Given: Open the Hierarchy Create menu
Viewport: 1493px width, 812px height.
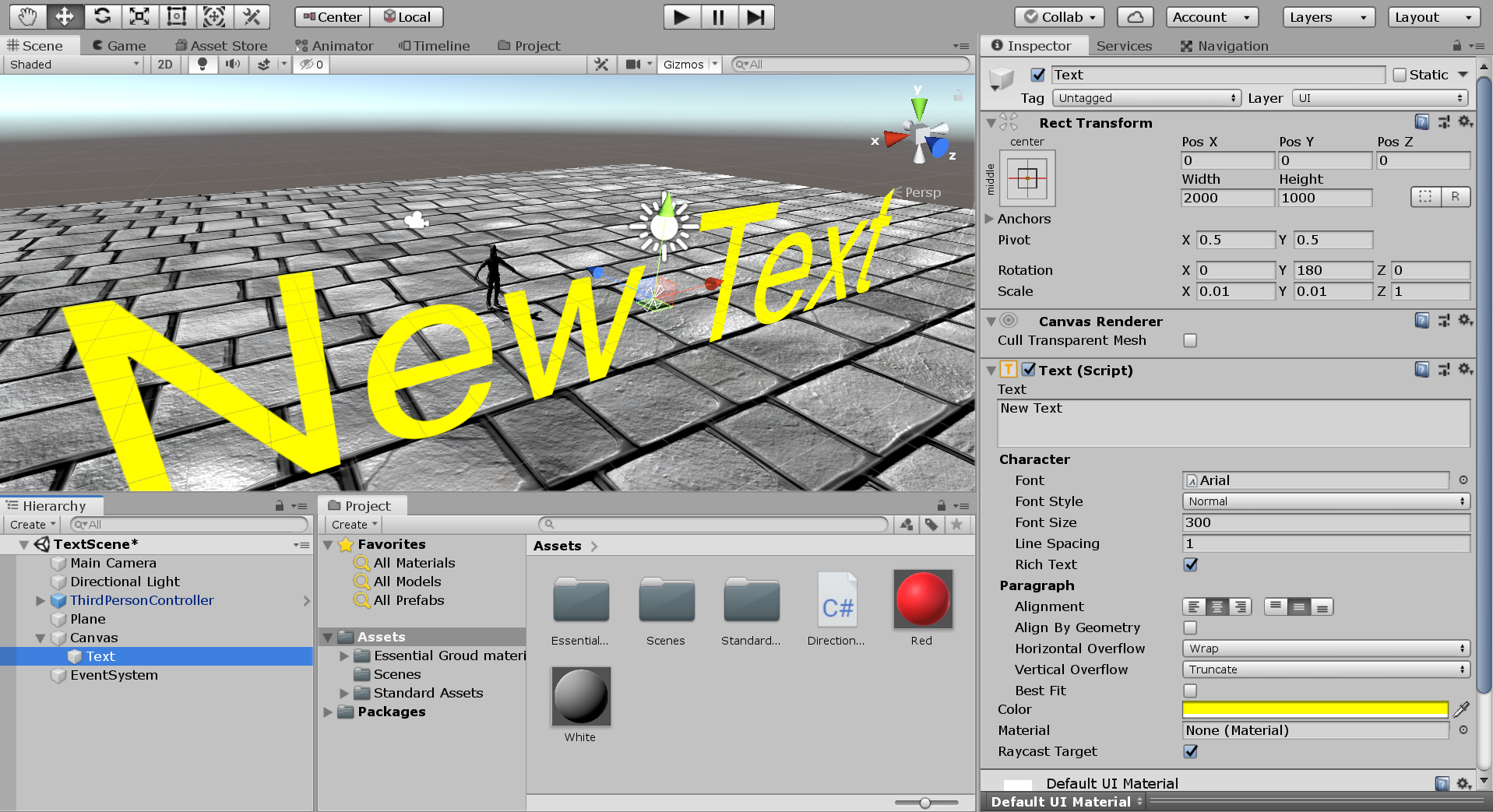Looking at the screenshot, I should click(x=33, y=525).
